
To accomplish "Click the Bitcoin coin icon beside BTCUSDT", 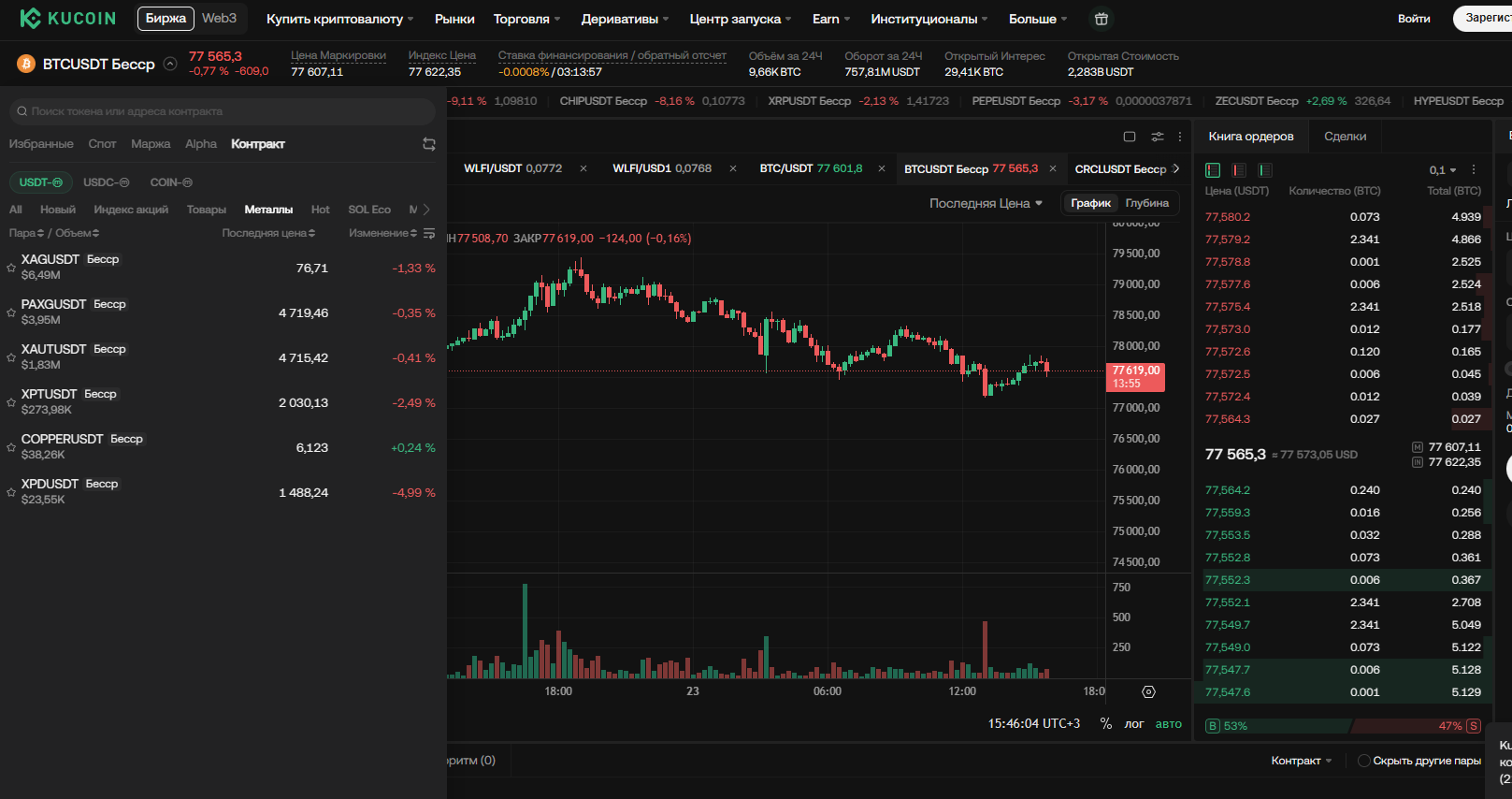I will [26, 64].
